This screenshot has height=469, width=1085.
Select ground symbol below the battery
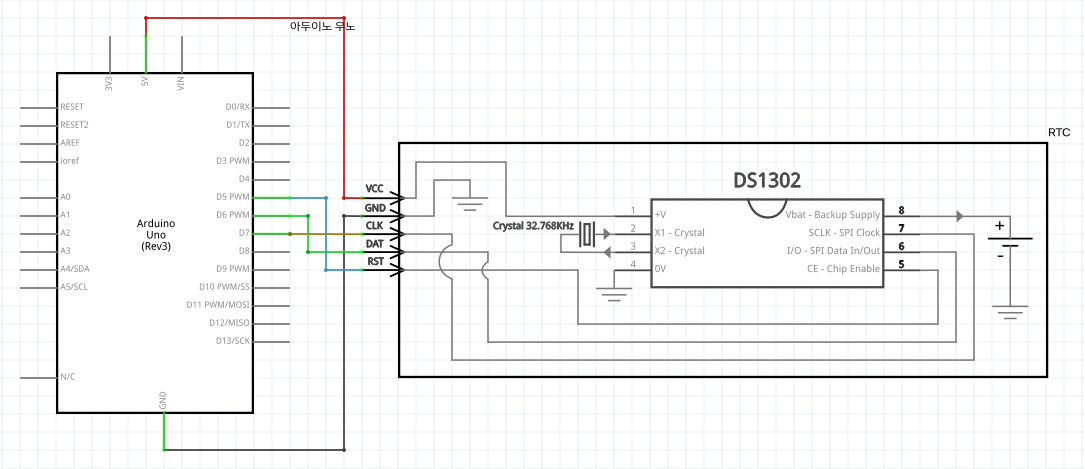click(x=1010, y=311)
